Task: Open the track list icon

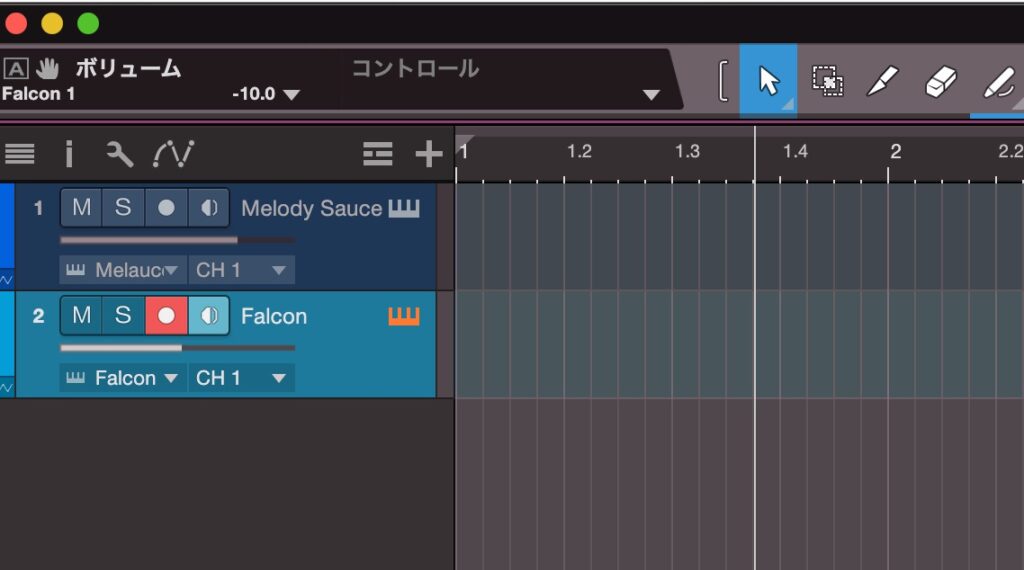Action: click(x=20, y=153)
